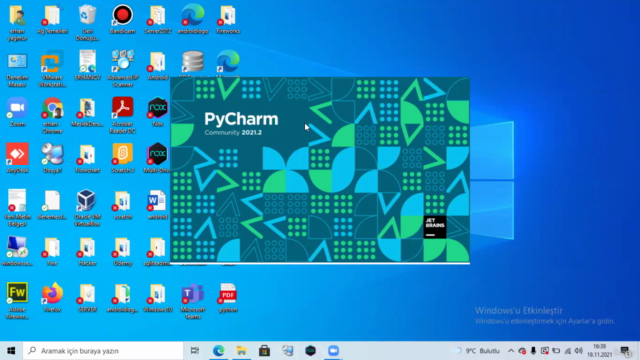Open the Udemy folder
The image size is (640, 360).
[x=122, y=251]
